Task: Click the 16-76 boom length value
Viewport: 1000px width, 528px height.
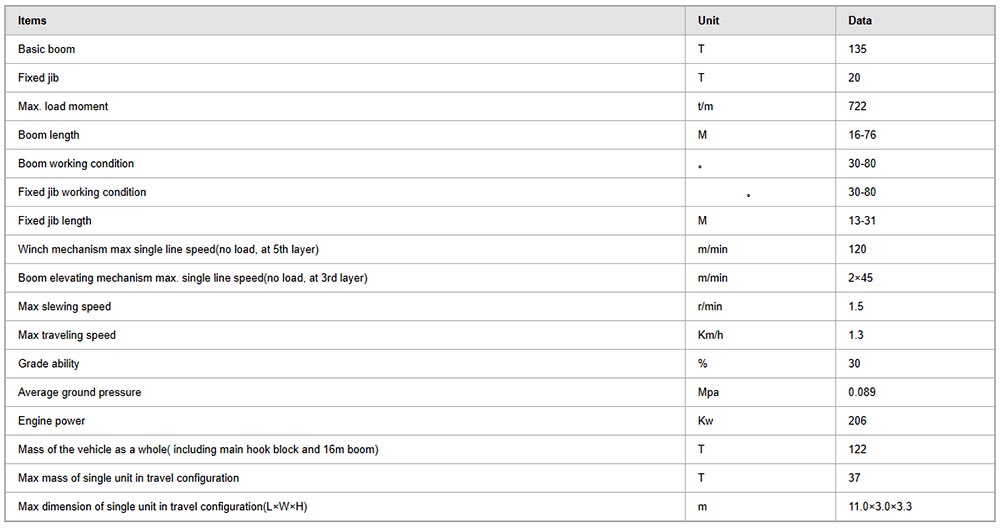Action: pyautogui.click(x=862, y=135)
